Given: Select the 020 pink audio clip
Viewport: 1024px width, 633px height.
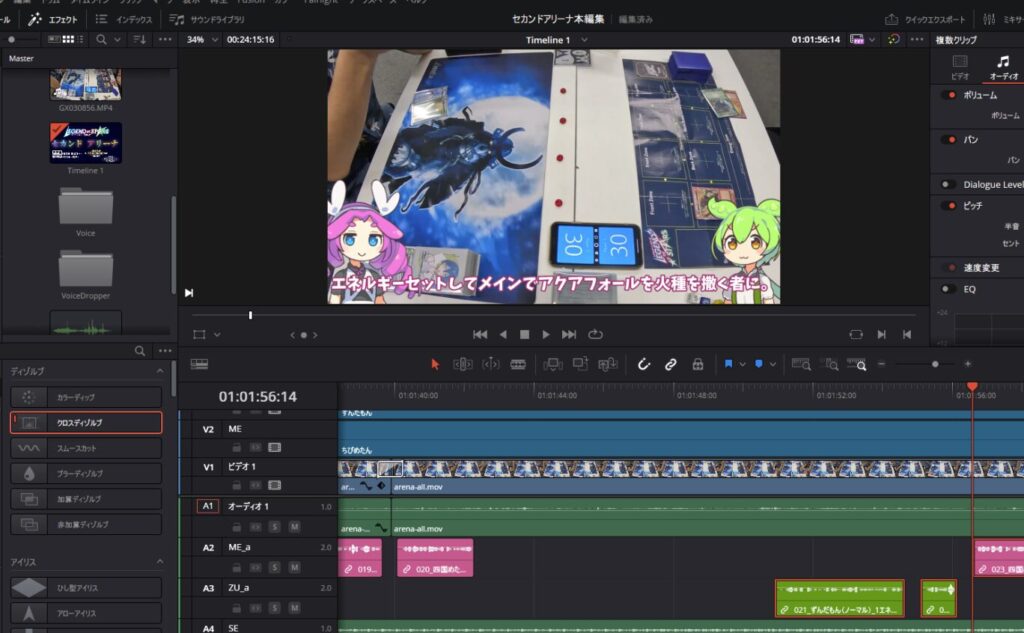Looking at the screenshot, I should (435, 558).
